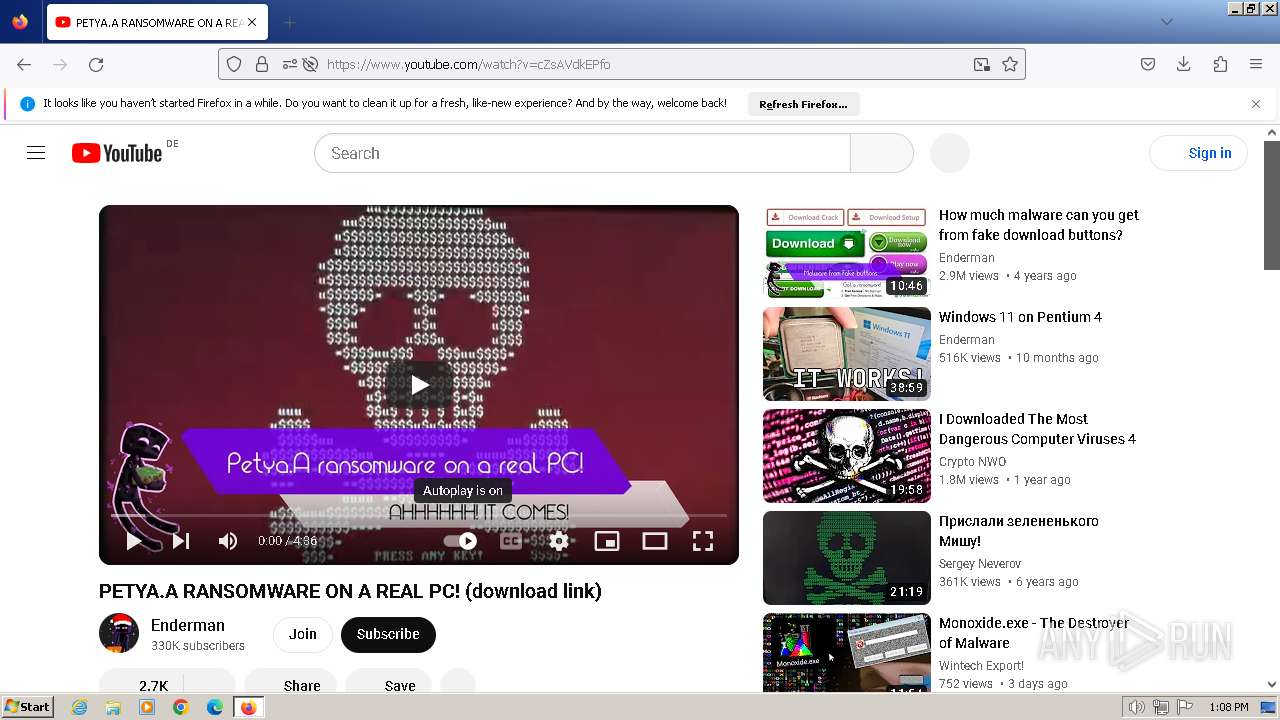1280x720 pixels.
Task: Open fake download buttons video thumbnail
Action: 847,252
